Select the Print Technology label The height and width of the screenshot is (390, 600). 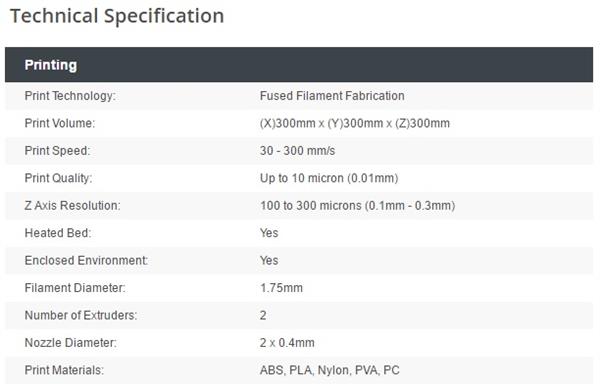70,96
